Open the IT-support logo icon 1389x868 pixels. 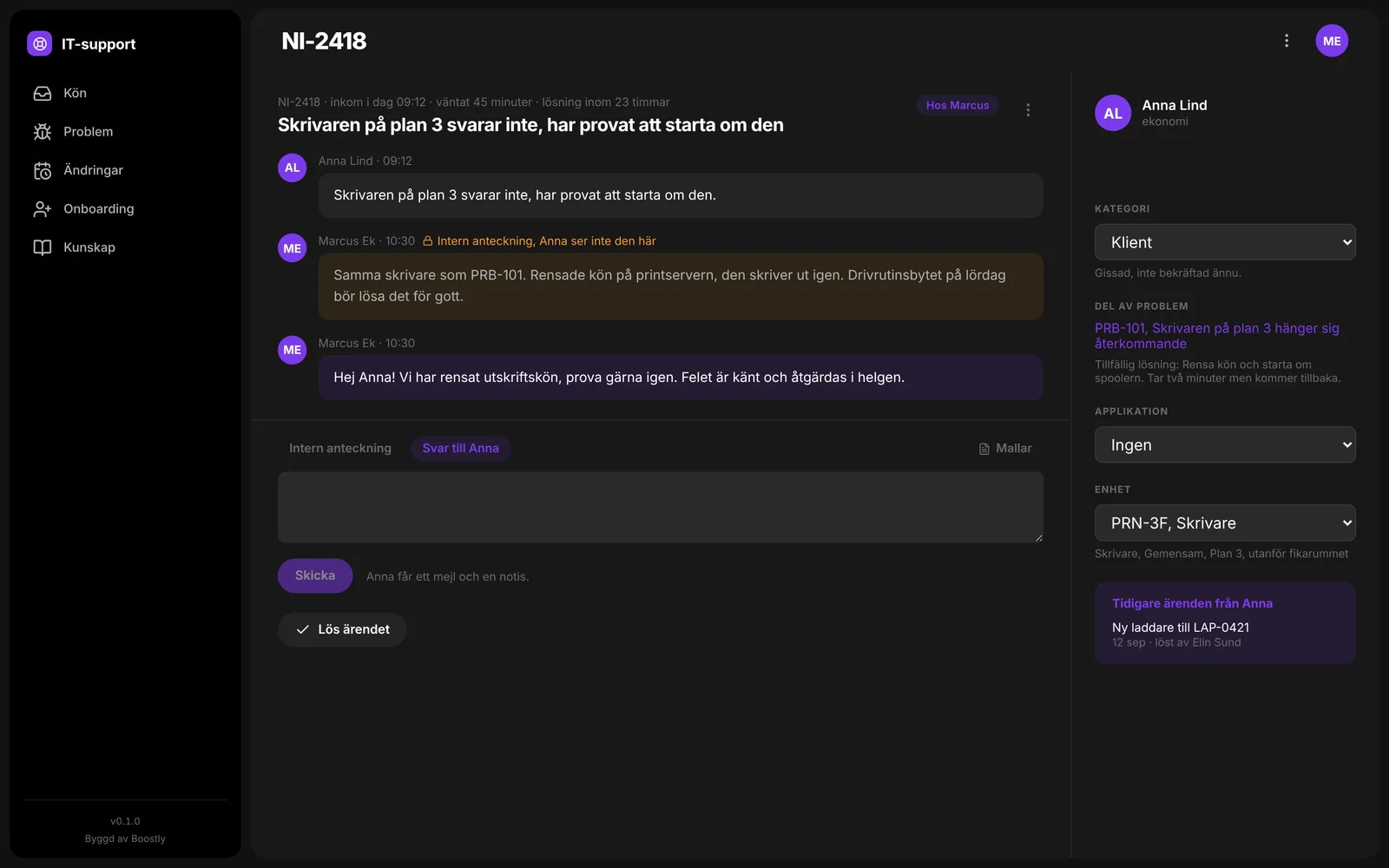click(39, 43)
